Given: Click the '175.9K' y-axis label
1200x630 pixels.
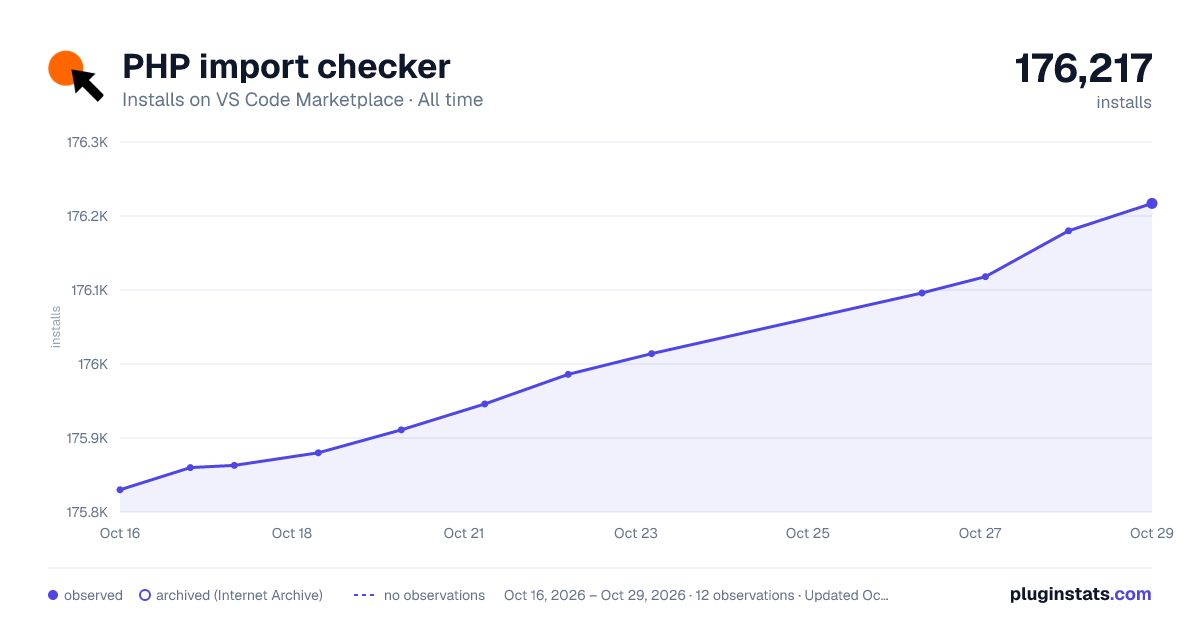Looking at the screenshot, I should (x=87, y=438).
